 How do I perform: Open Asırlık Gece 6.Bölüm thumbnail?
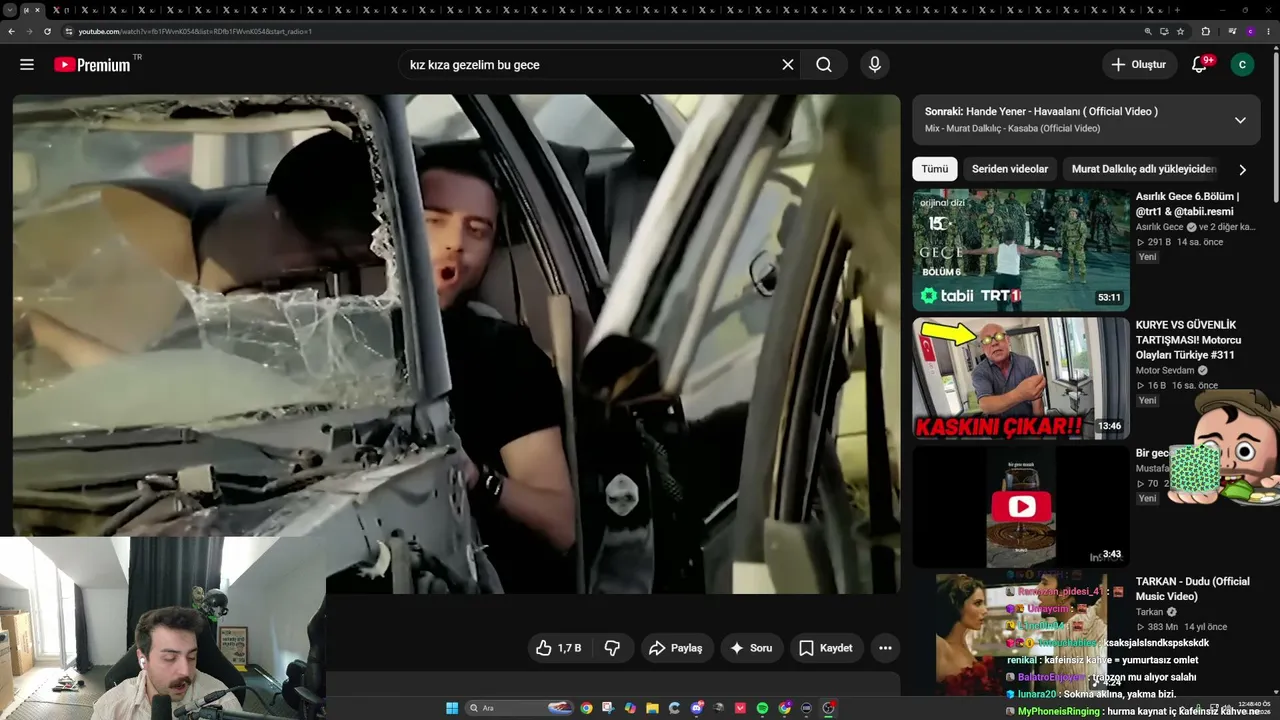(x=1021, y=250)
